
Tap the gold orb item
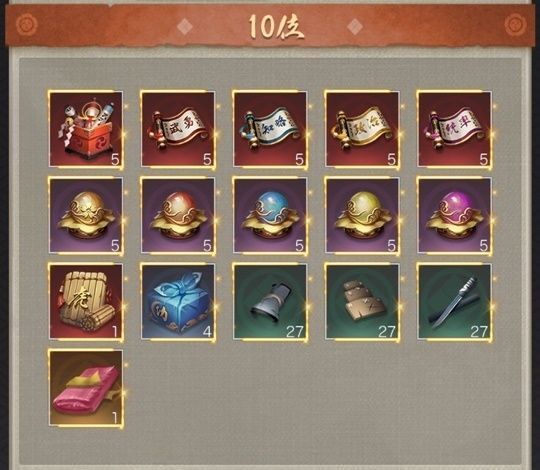86,216
